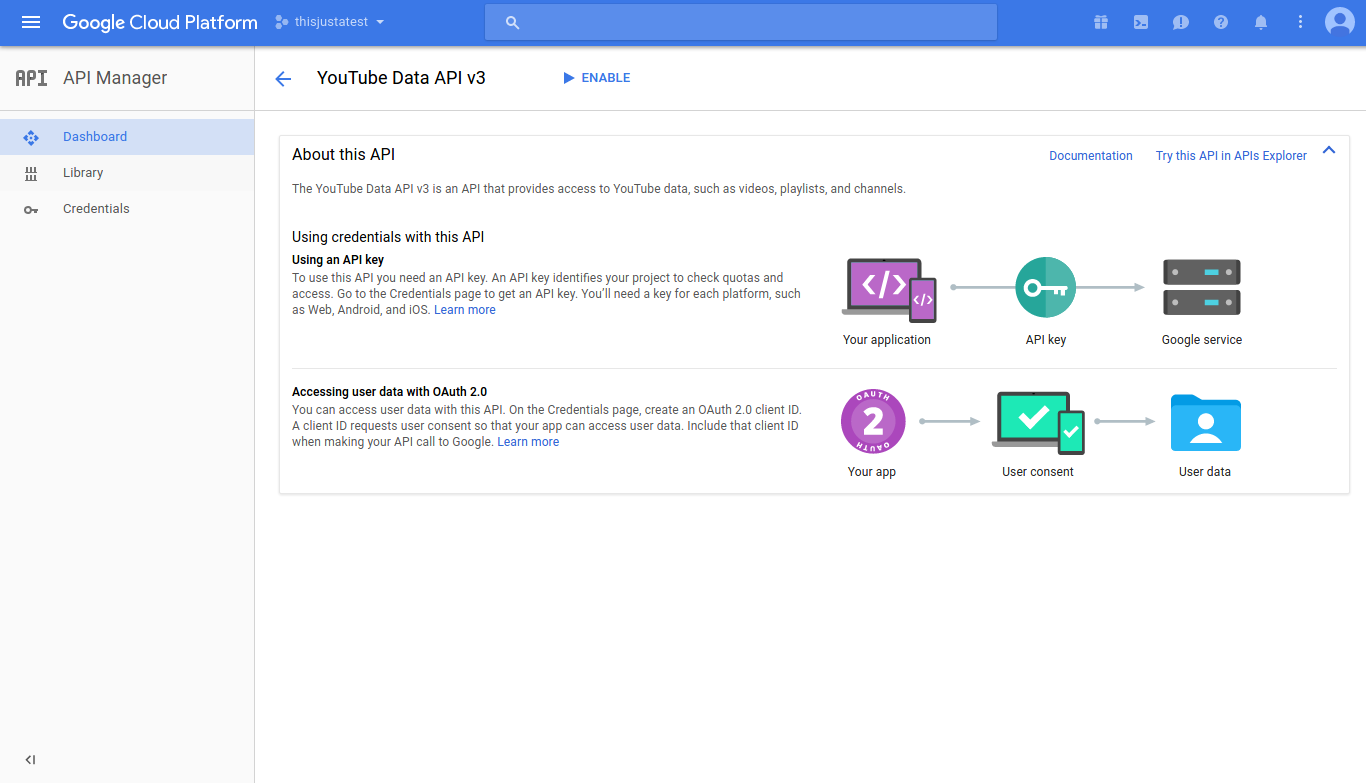Click the project hexagon icon beside thisjustatest

point(281,22)
